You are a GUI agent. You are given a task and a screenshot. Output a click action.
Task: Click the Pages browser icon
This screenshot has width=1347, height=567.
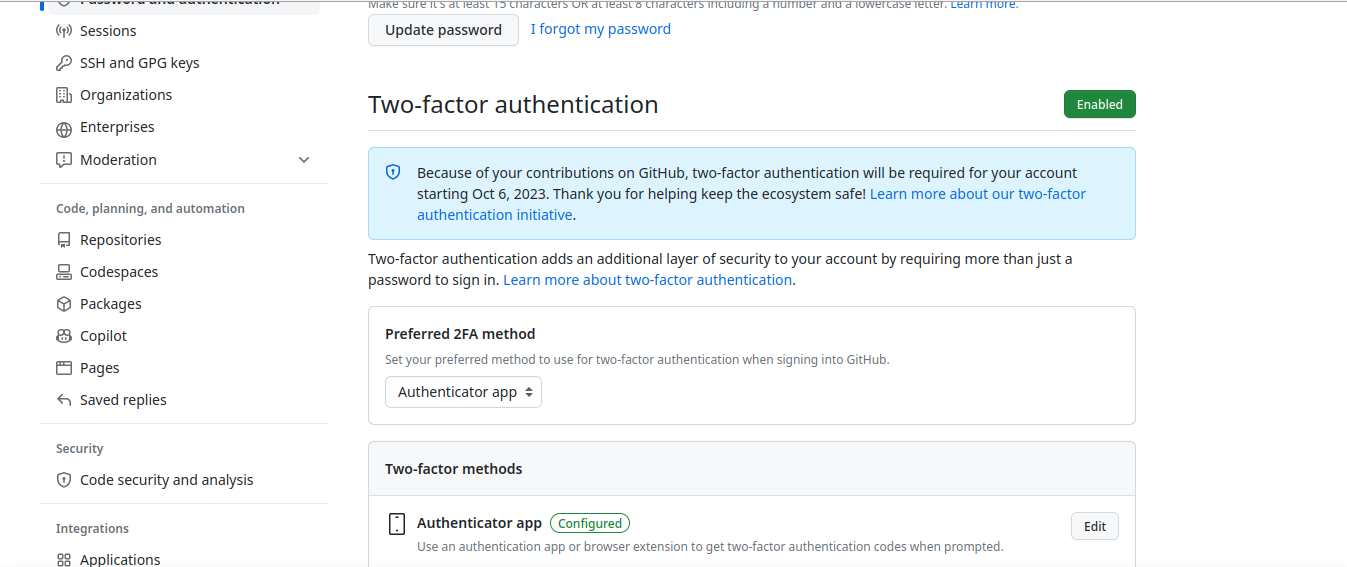click(x=64, y=368)
